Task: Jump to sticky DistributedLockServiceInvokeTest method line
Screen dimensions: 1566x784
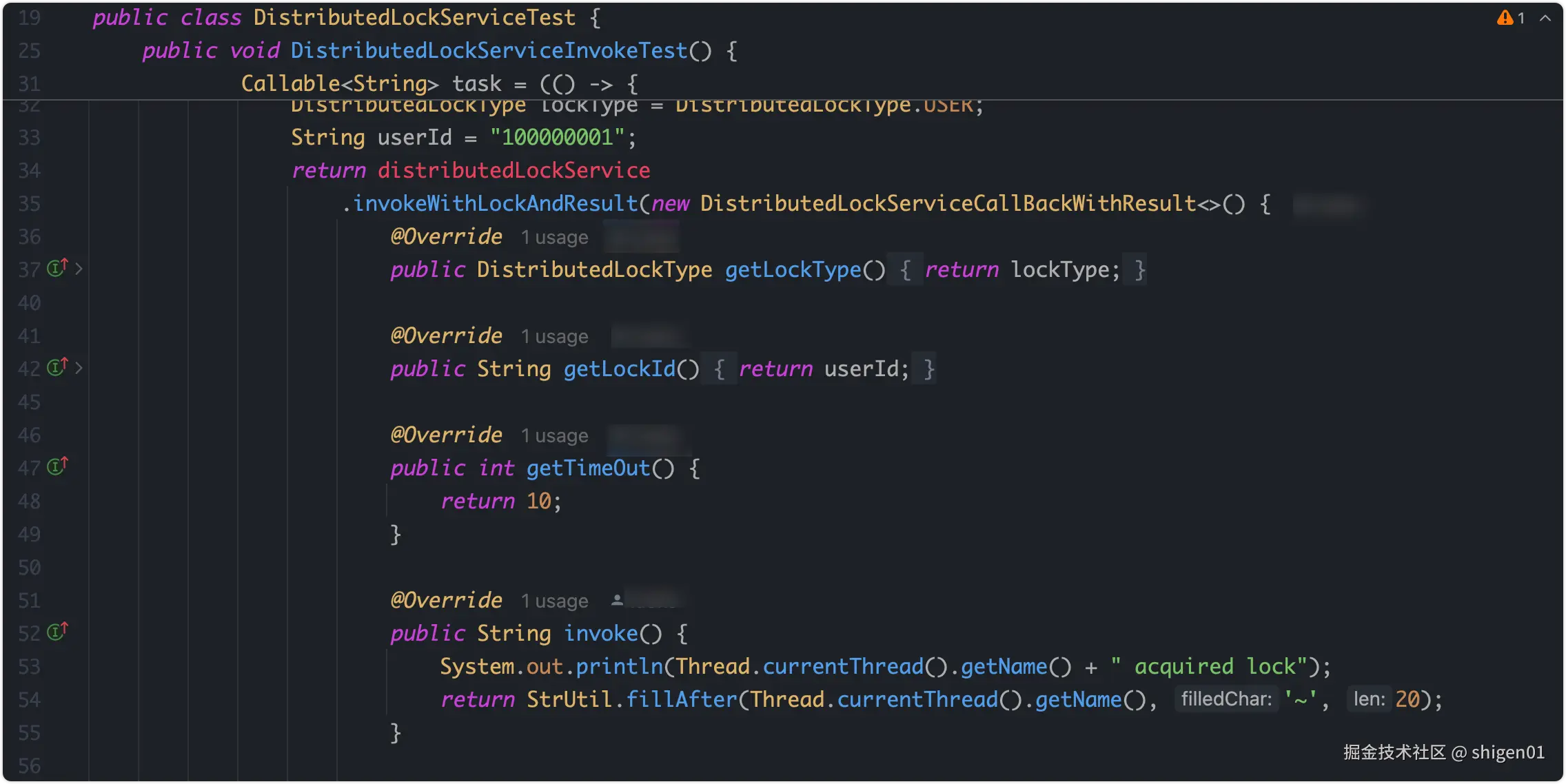Action: click(x=488, y=50)
